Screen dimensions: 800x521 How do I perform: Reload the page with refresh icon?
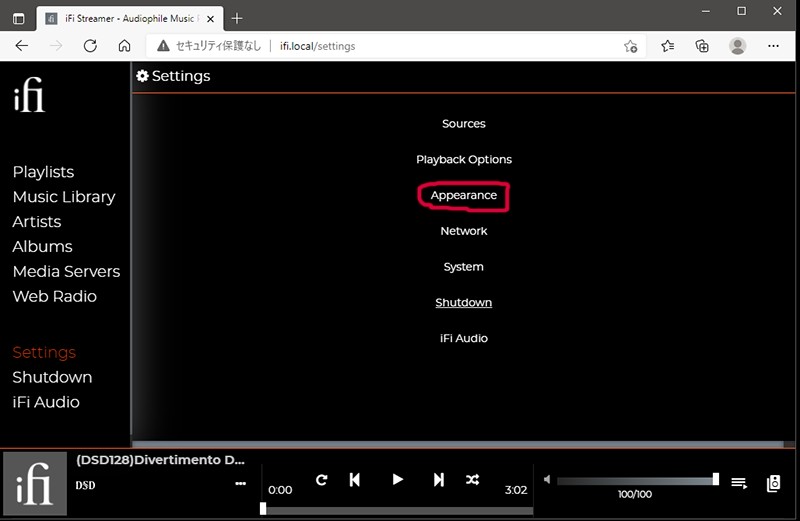(90, 46)
